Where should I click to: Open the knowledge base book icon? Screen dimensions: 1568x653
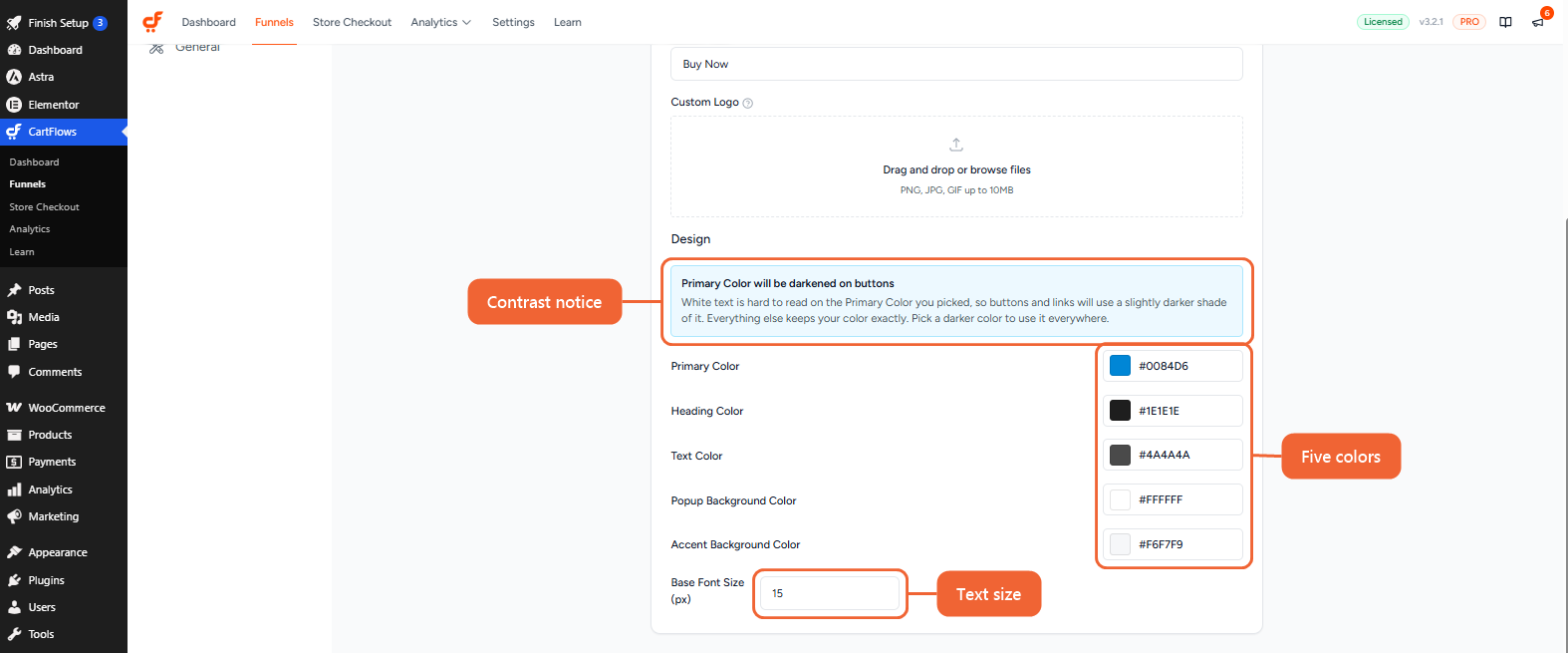coord(1505,22)
